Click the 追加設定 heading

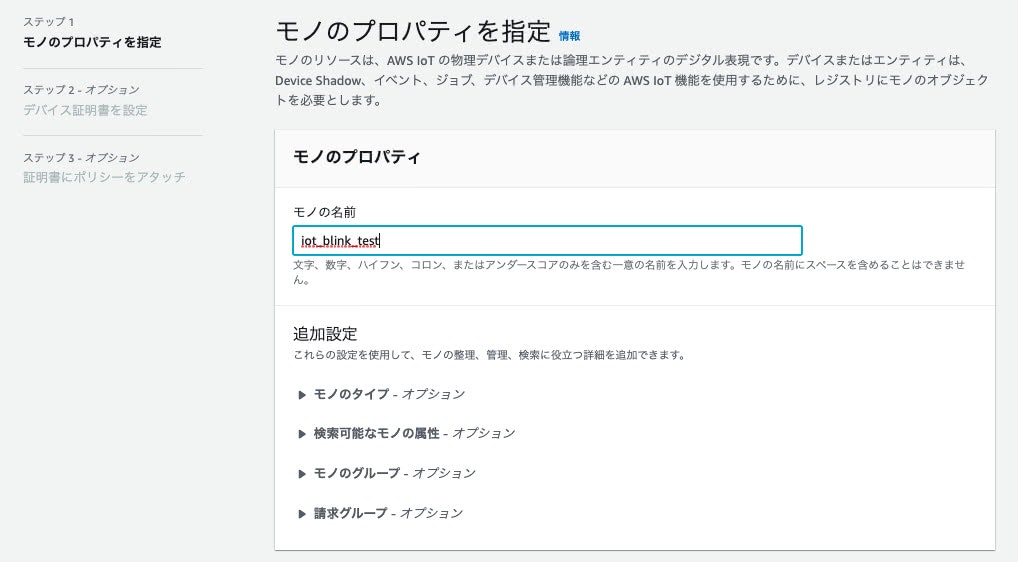point(325,334)
